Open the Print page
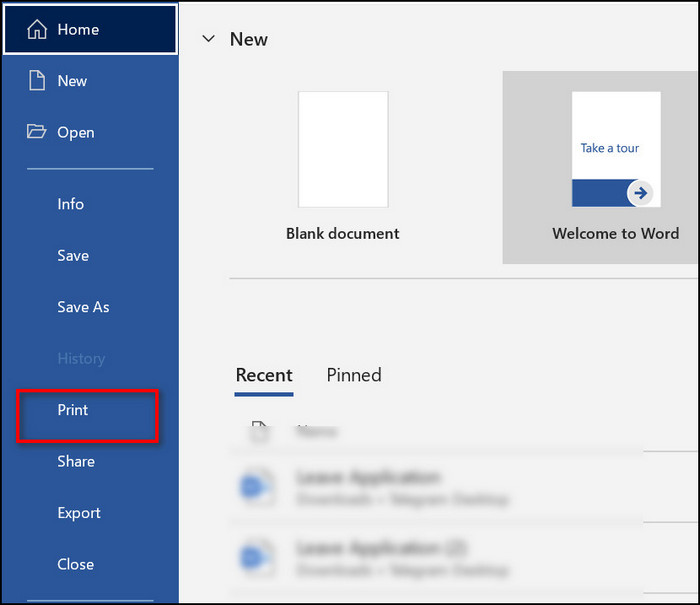 click(x=73, y=410)
